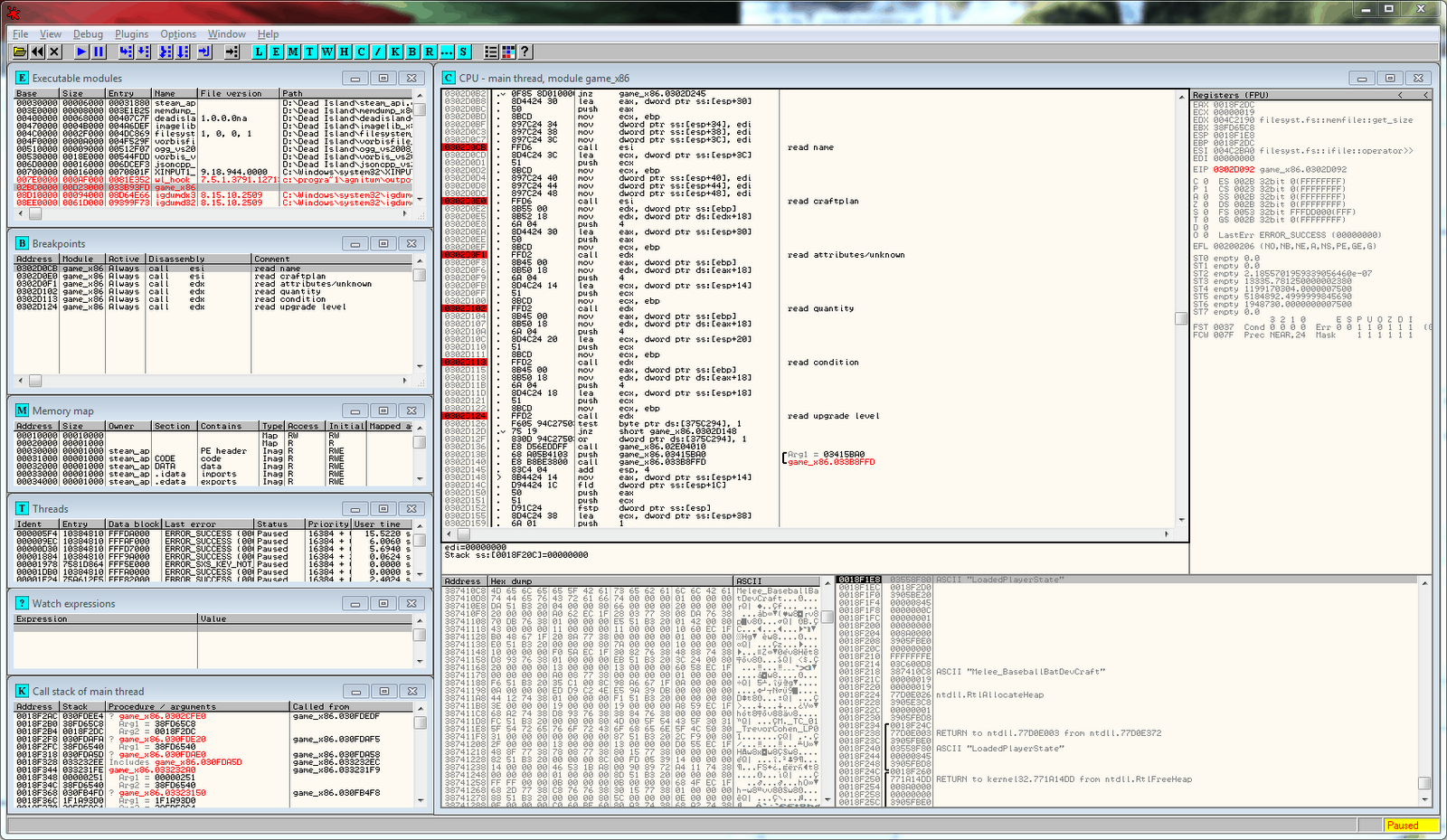Open the Appearance color grid icon
This screenshot has height=840, width=1447.
tap(508, 52)
